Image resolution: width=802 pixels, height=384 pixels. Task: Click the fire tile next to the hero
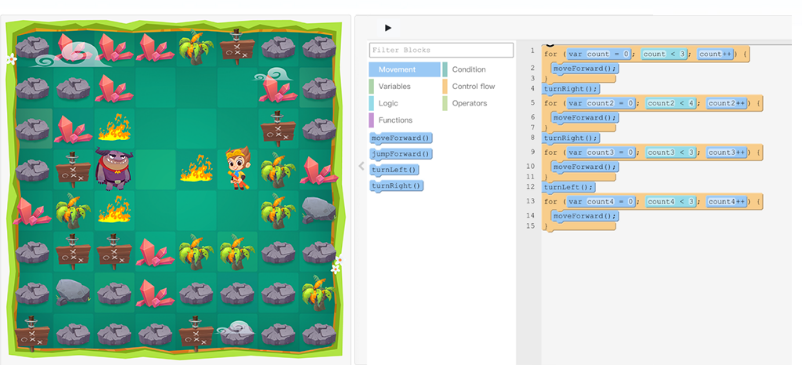point(196,169)
